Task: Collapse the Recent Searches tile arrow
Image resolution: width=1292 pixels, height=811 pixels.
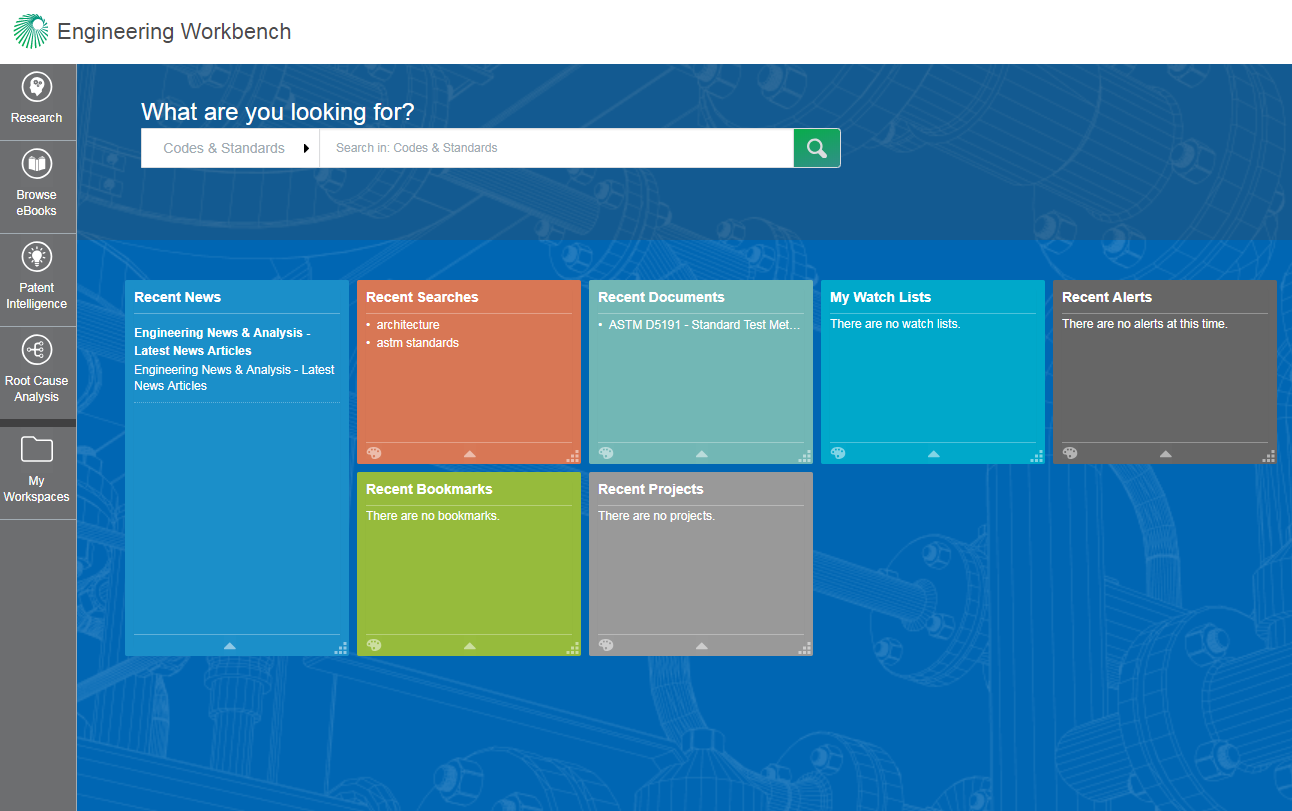Action: 470,454
